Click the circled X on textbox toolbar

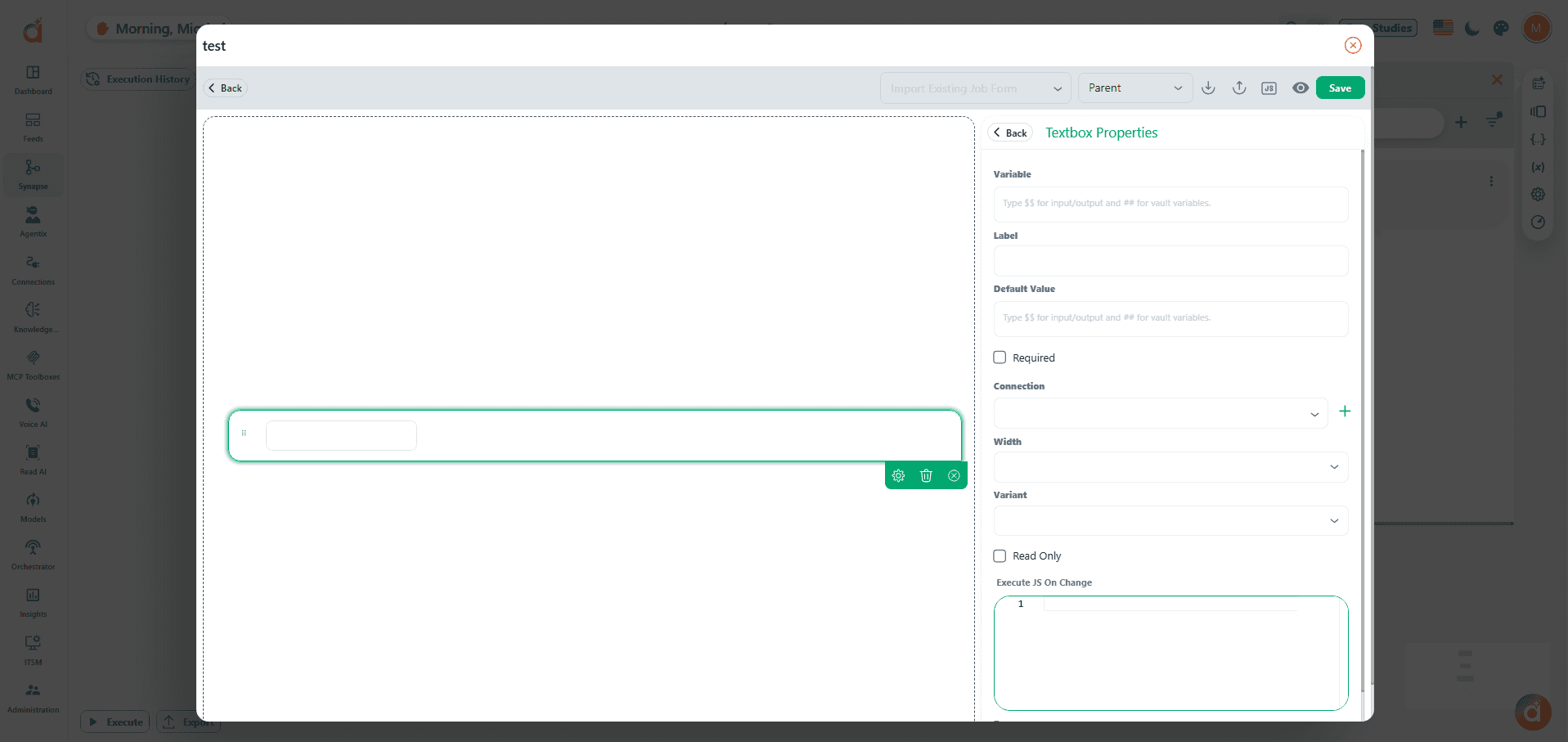pyautogui.click(x=954, y=475)
